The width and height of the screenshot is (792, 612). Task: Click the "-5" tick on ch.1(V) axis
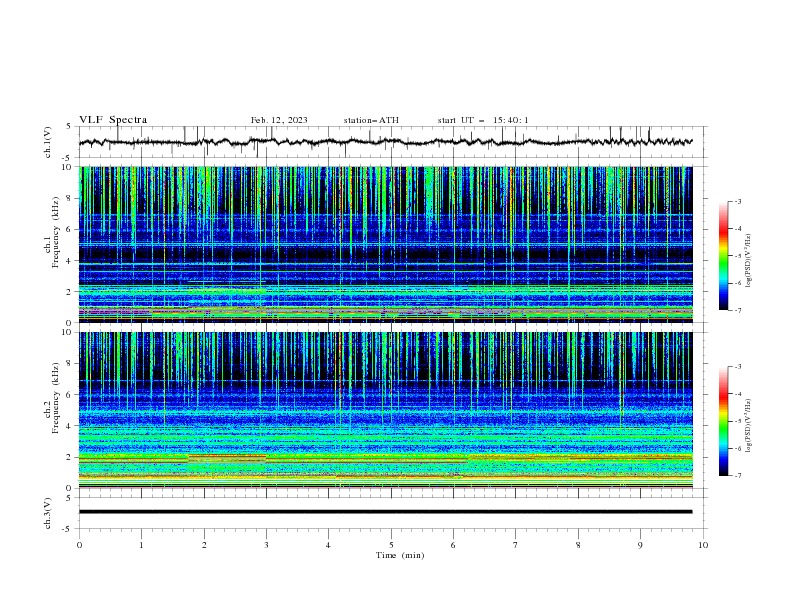68,158
